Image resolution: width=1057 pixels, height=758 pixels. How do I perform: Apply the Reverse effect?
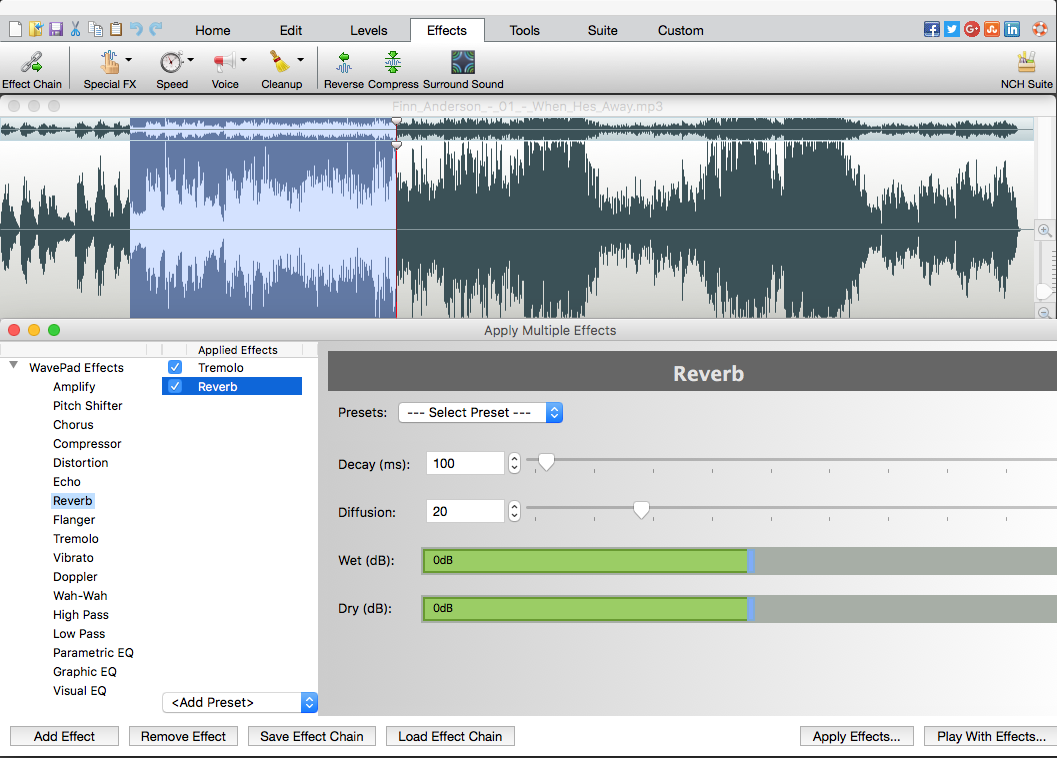(343, 68)
